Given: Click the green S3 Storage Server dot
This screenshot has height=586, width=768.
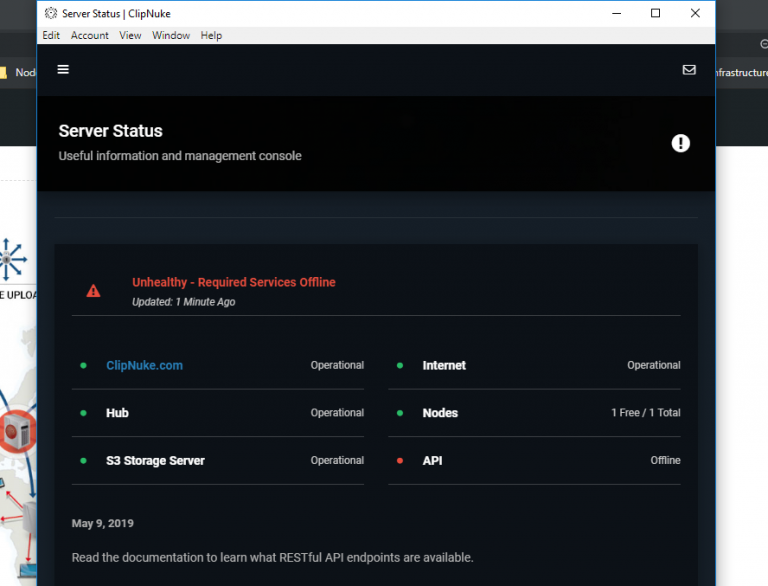Looking at the screenshot, I should click(84, 461).
